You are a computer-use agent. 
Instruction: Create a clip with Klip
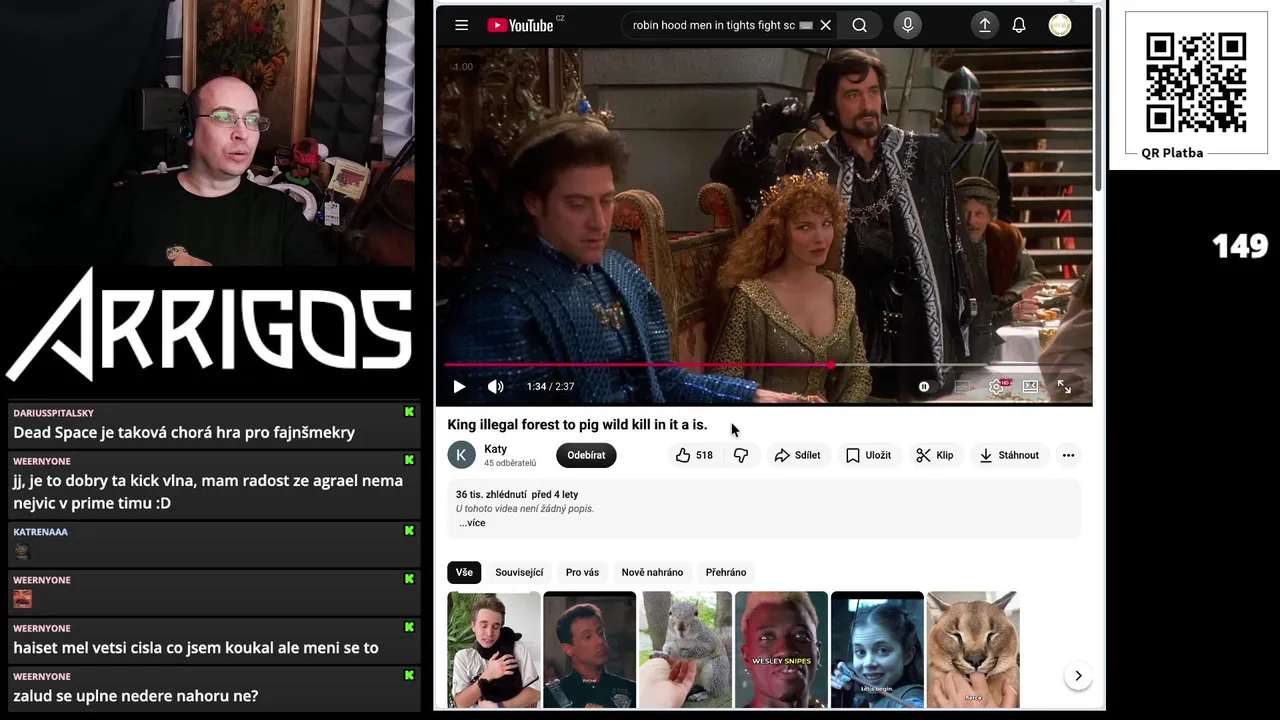click(935, 455)
